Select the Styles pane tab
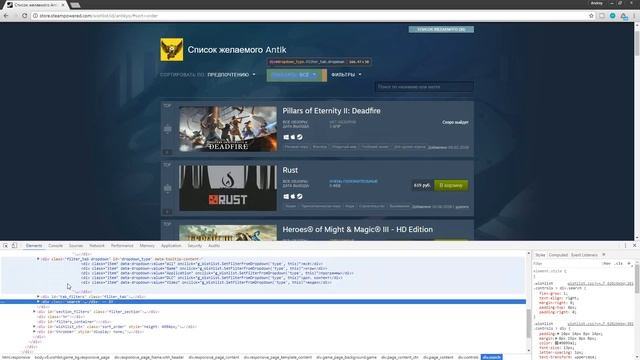This screenshot has height=360, width=640. (540, 255)
